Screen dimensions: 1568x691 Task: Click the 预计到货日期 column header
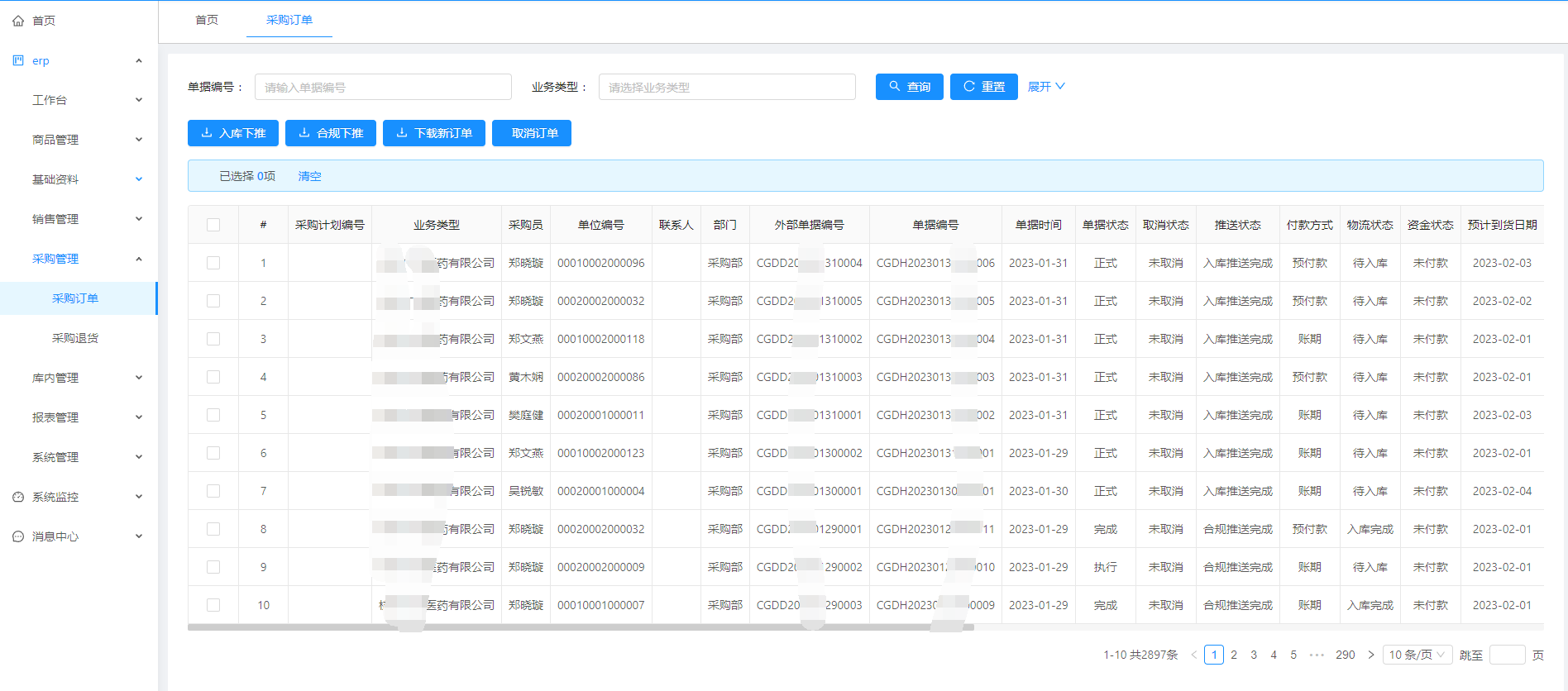pyautogui.click(x=1502, y=225)
